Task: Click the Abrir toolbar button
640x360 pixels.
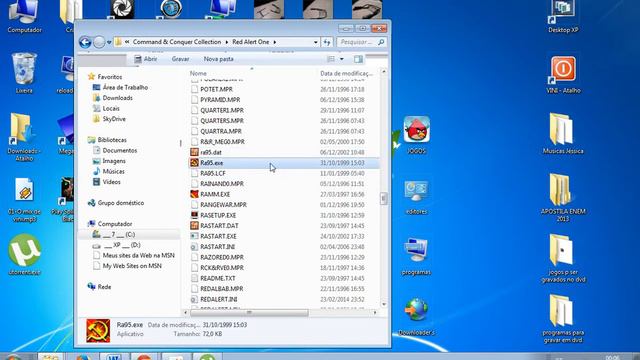Action: 146,59
